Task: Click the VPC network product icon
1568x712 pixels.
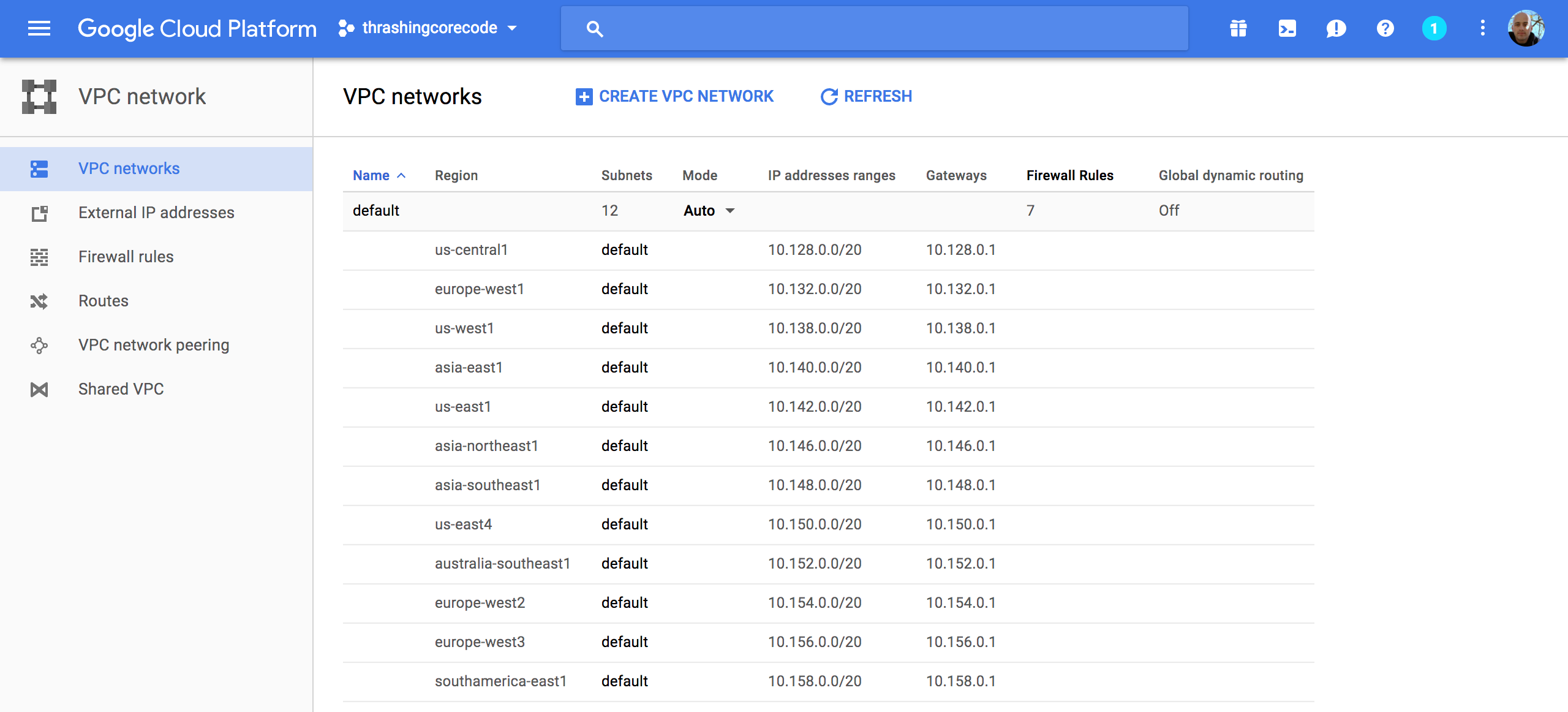Action: (x=39, y=97)
